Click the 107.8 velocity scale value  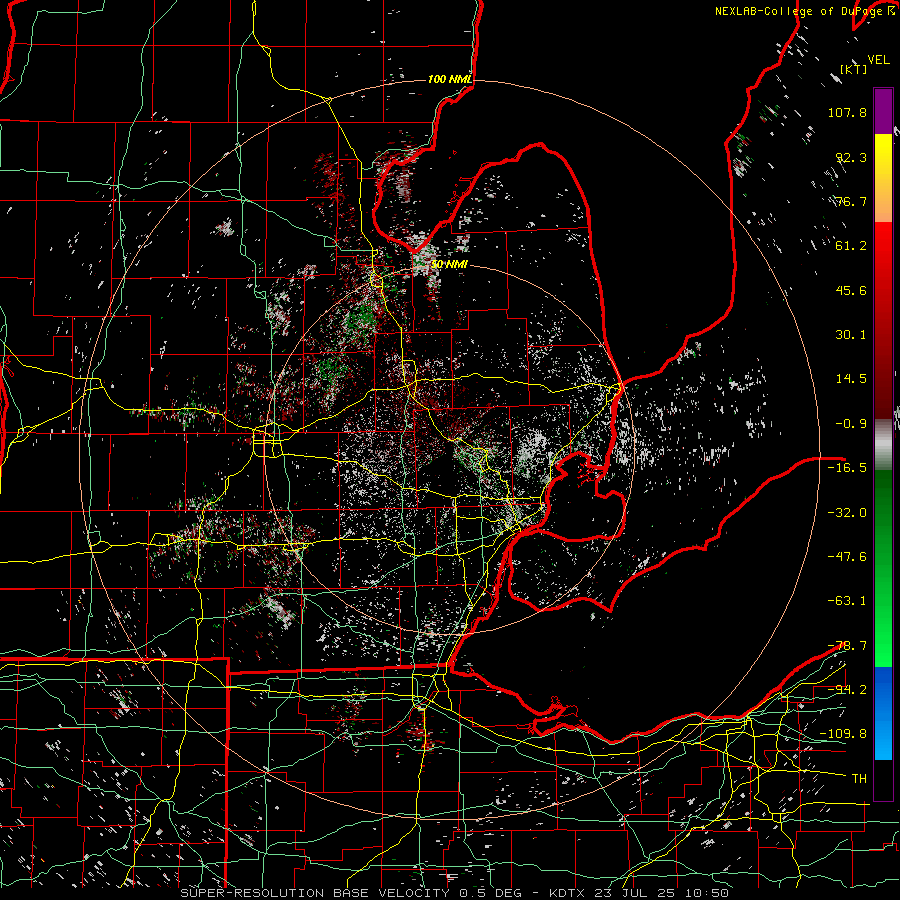pos(847,112)
